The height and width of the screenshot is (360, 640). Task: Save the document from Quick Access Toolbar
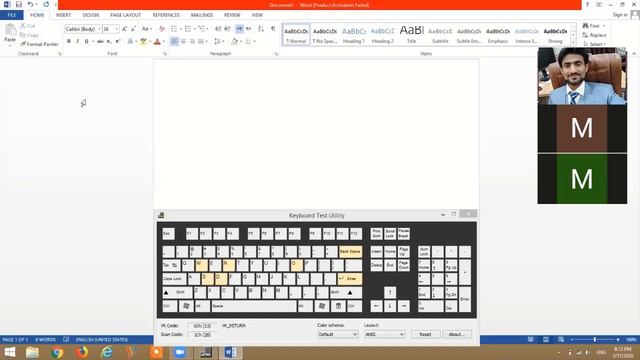[18, 4]
